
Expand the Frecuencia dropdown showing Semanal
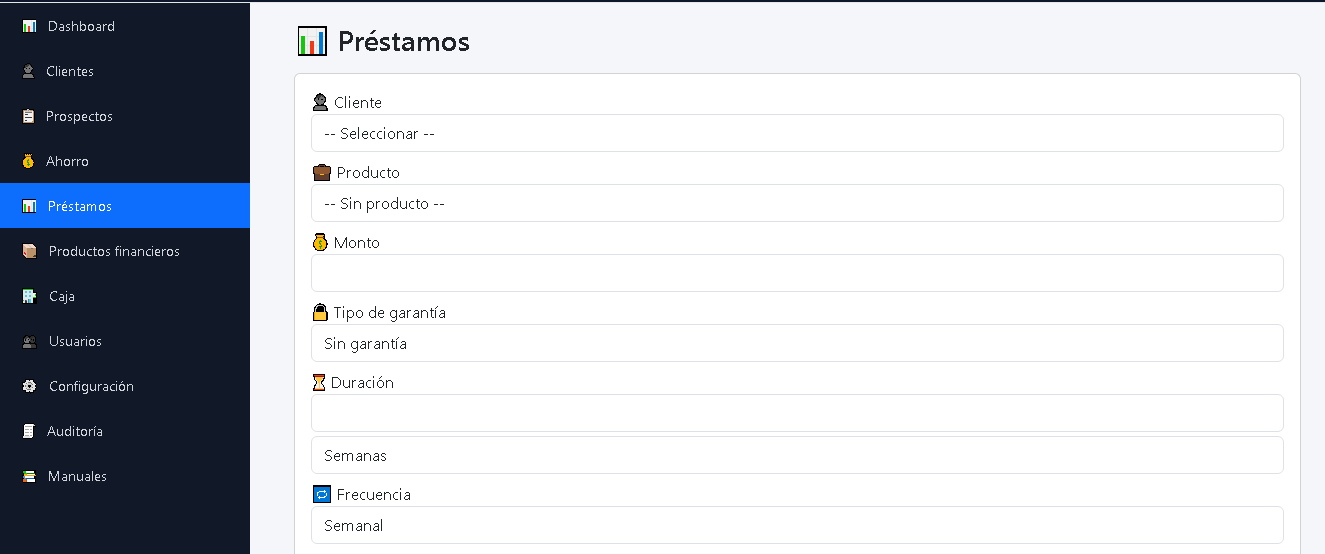point(797,525)
